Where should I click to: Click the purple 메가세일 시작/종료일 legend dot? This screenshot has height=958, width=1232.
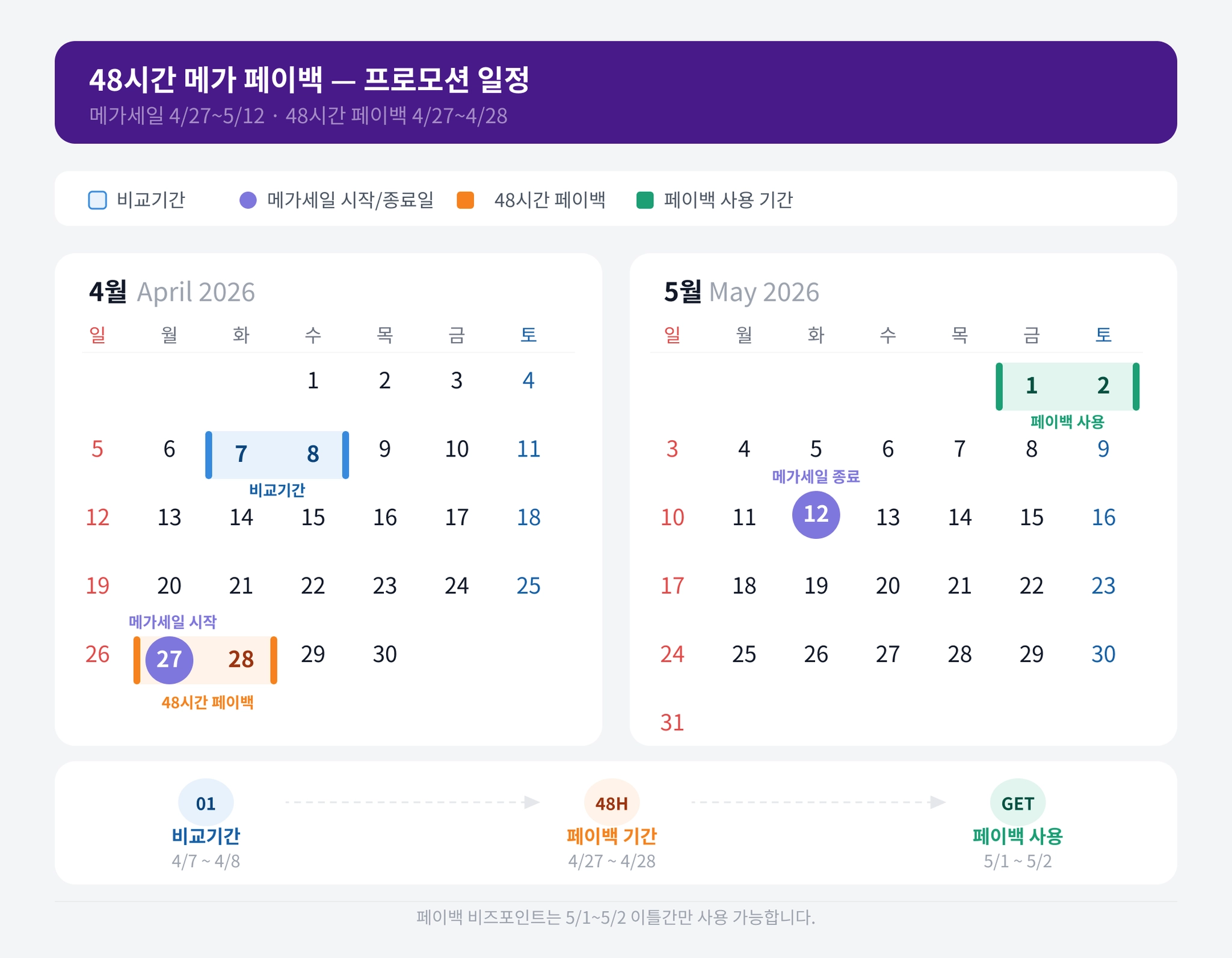click(248, 200)
